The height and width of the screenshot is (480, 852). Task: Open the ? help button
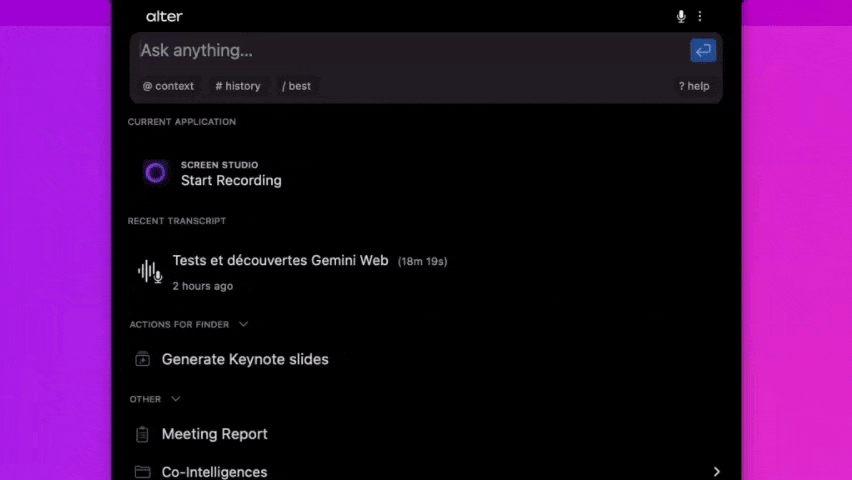694,86
